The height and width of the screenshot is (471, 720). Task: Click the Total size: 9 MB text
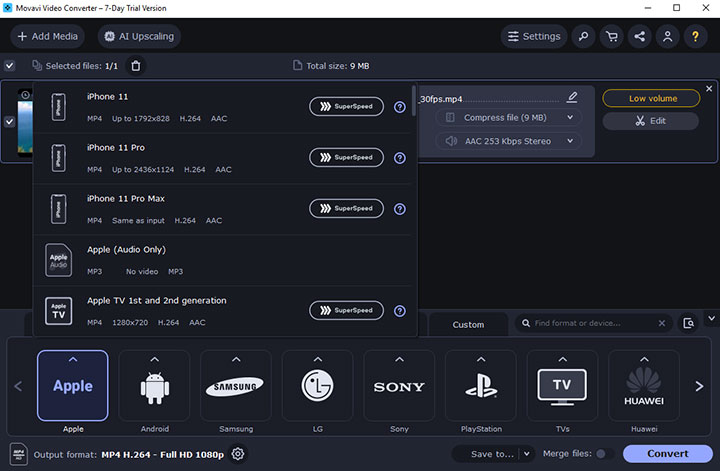click(x=338, y=66)
